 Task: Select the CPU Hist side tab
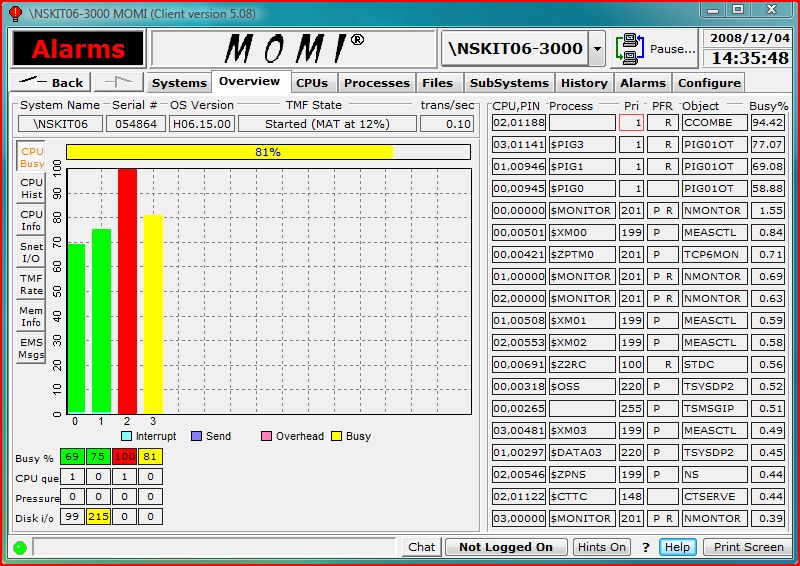click(31, 188)
